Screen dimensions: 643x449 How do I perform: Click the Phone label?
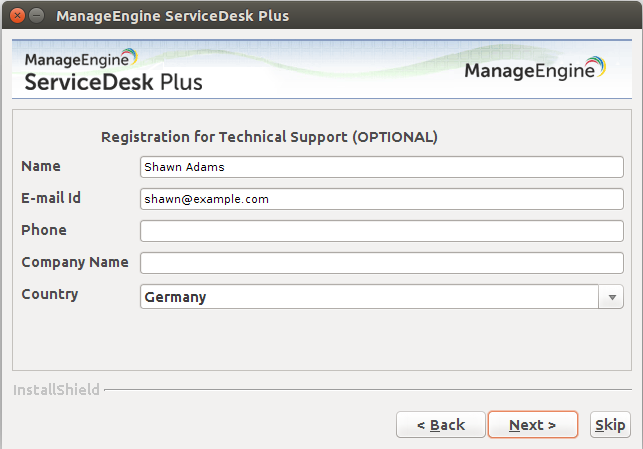point(44,230)
